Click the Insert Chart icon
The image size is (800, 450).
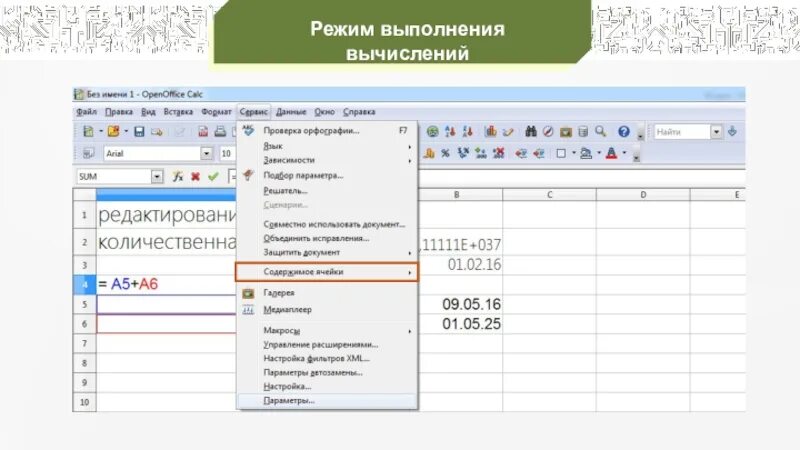(x=490, y=132)
